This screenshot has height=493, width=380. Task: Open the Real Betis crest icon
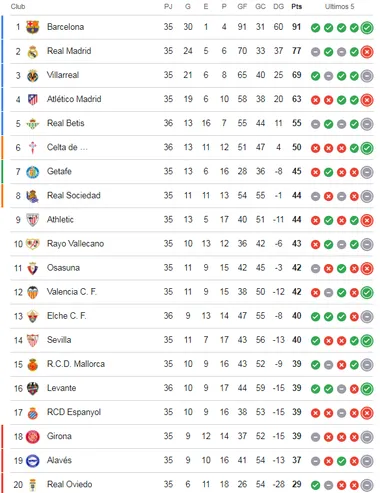coord(32,124)
